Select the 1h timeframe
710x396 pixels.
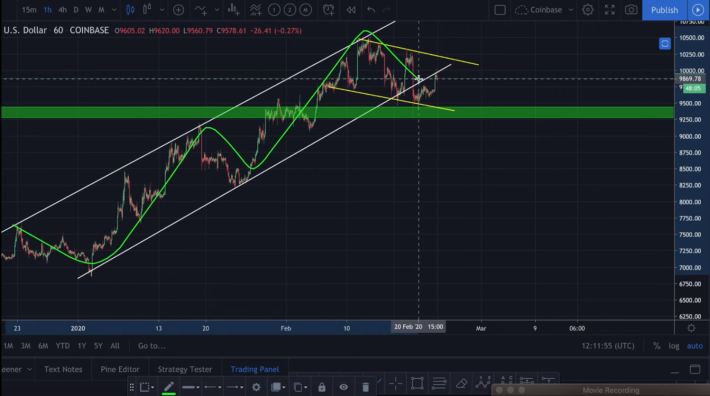pos(48,10)
